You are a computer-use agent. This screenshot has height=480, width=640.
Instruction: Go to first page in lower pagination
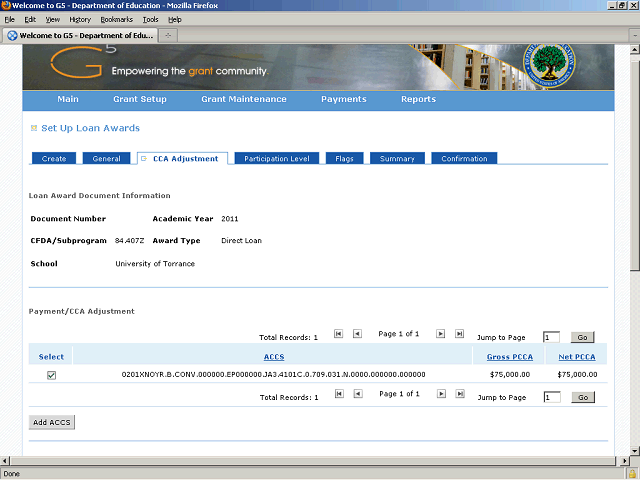[x=339, y=394]
